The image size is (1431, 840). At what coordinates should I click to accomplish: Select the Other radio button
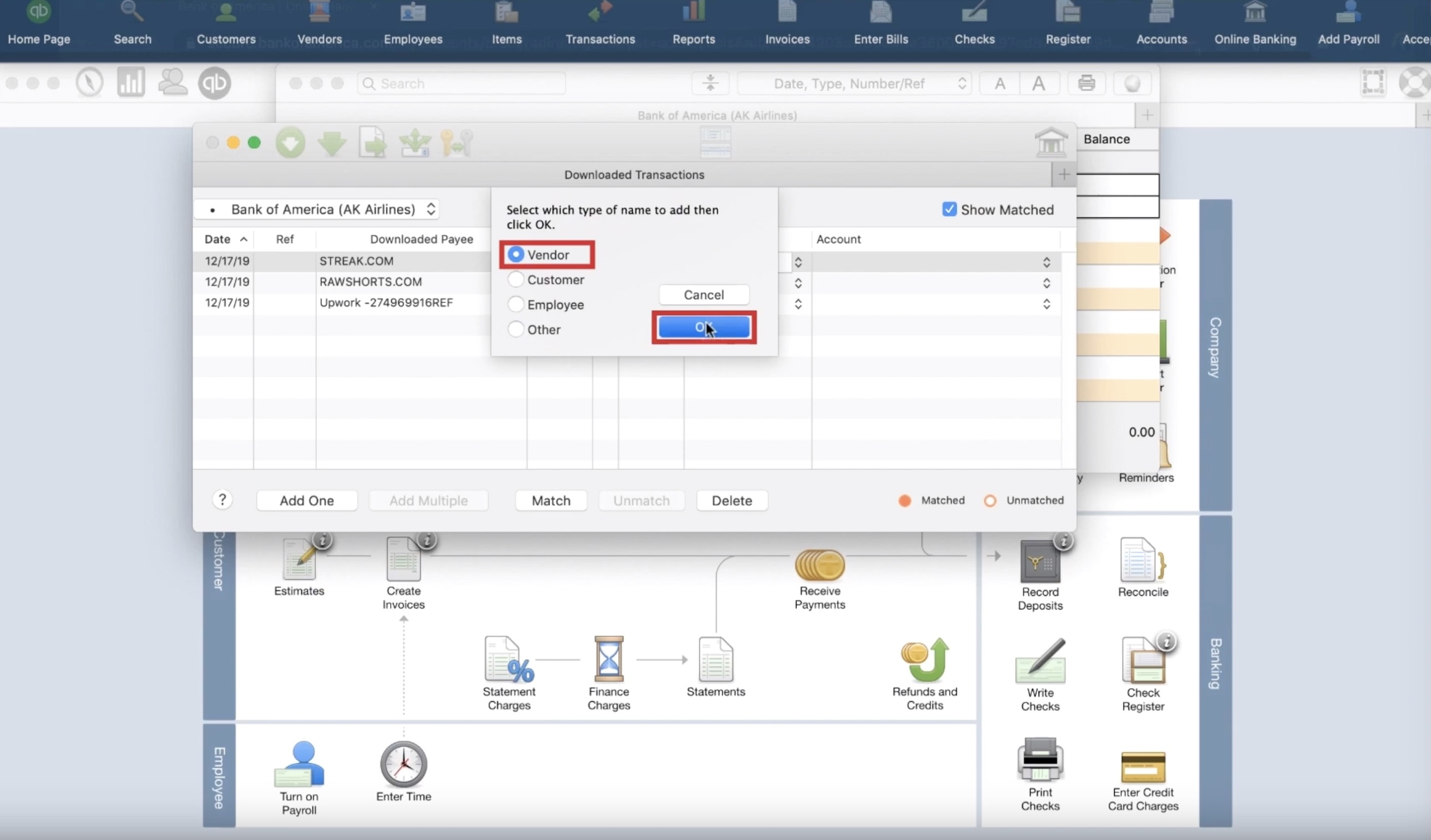pyautogui.click(x=515, y=329)
